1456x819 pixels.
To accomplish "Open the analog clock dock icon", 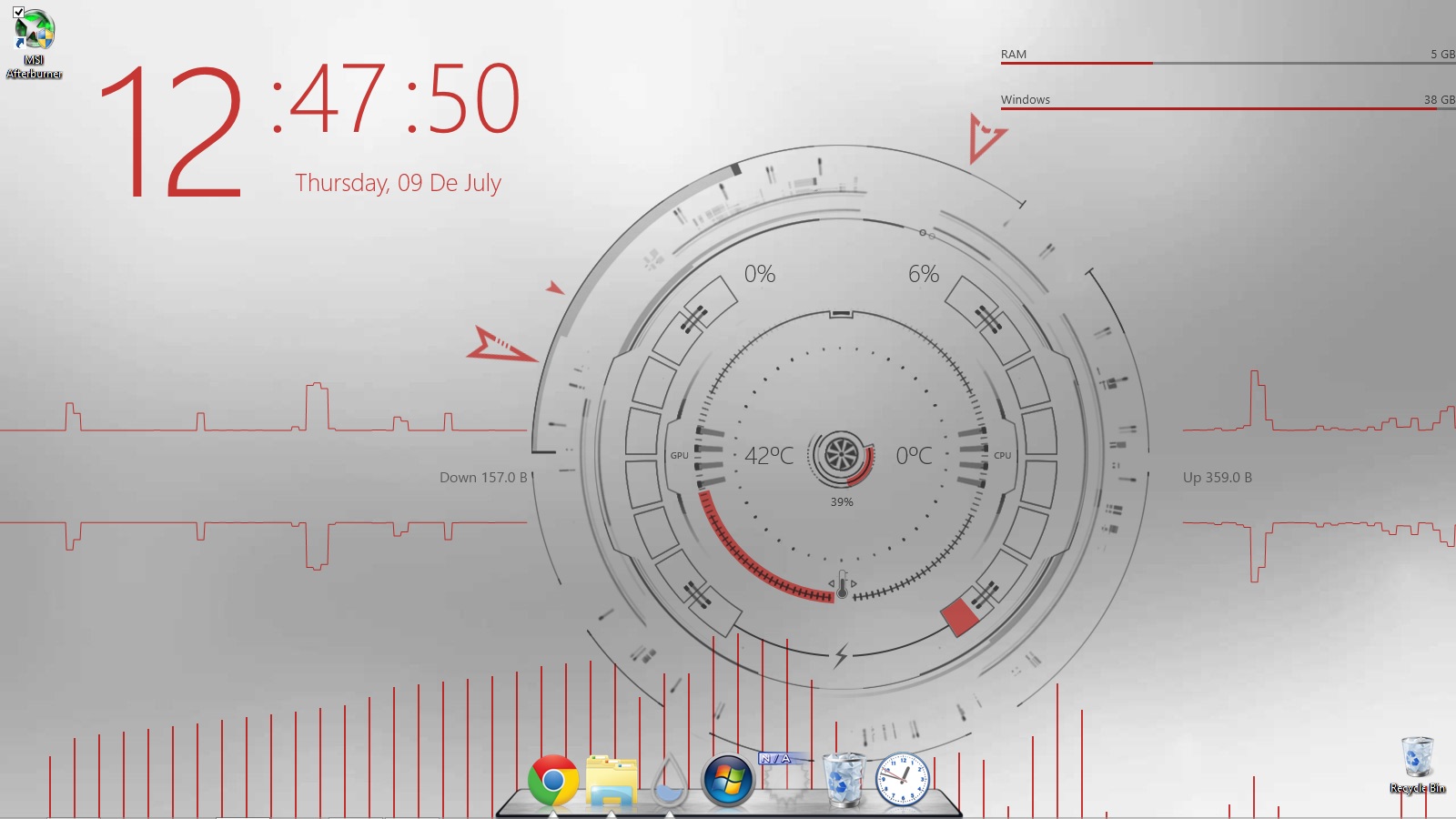I will [x=903, y=780].
